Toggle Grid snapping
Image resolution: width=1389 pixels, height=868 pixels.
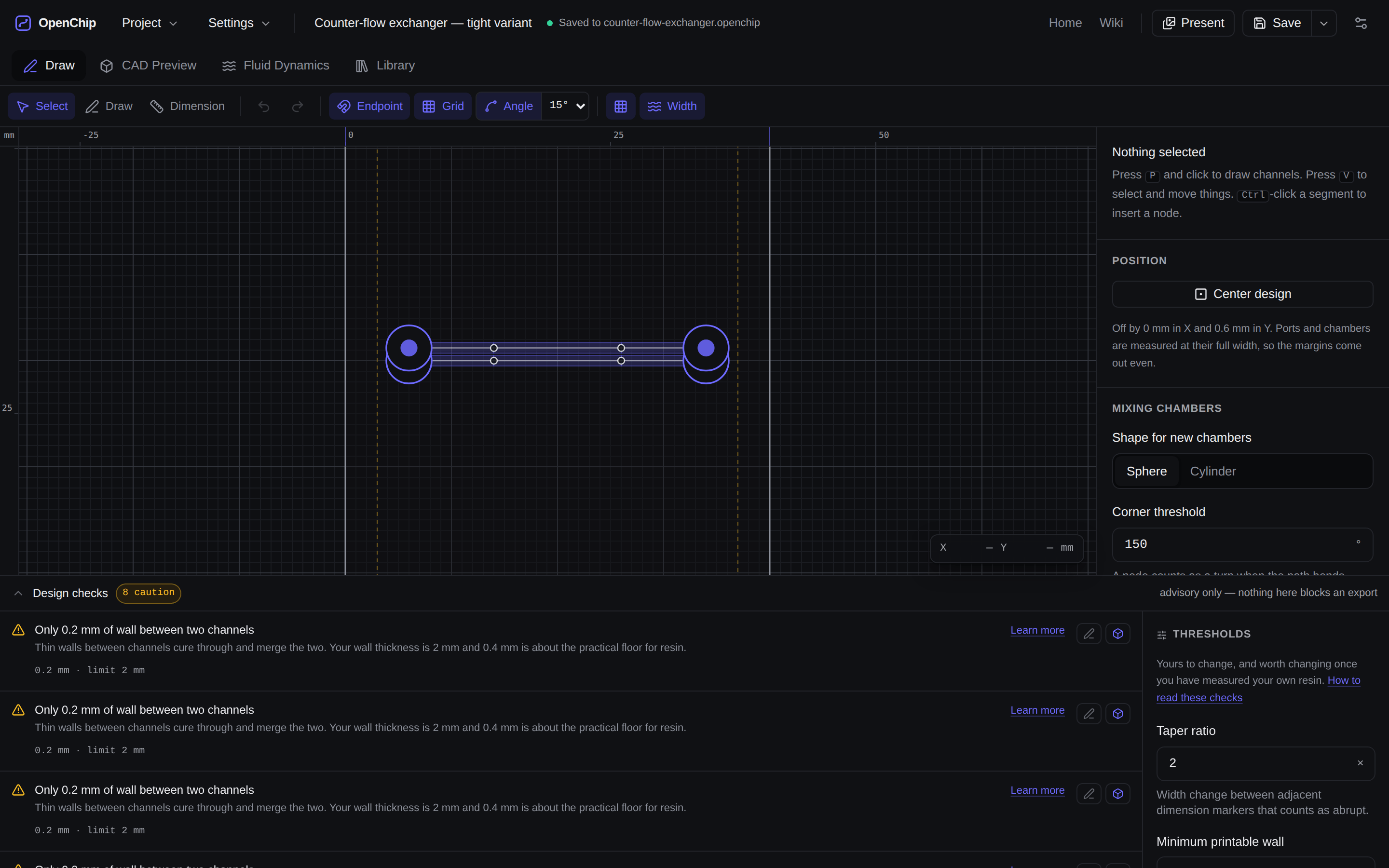pyautogui.click(x=443, y=106)
